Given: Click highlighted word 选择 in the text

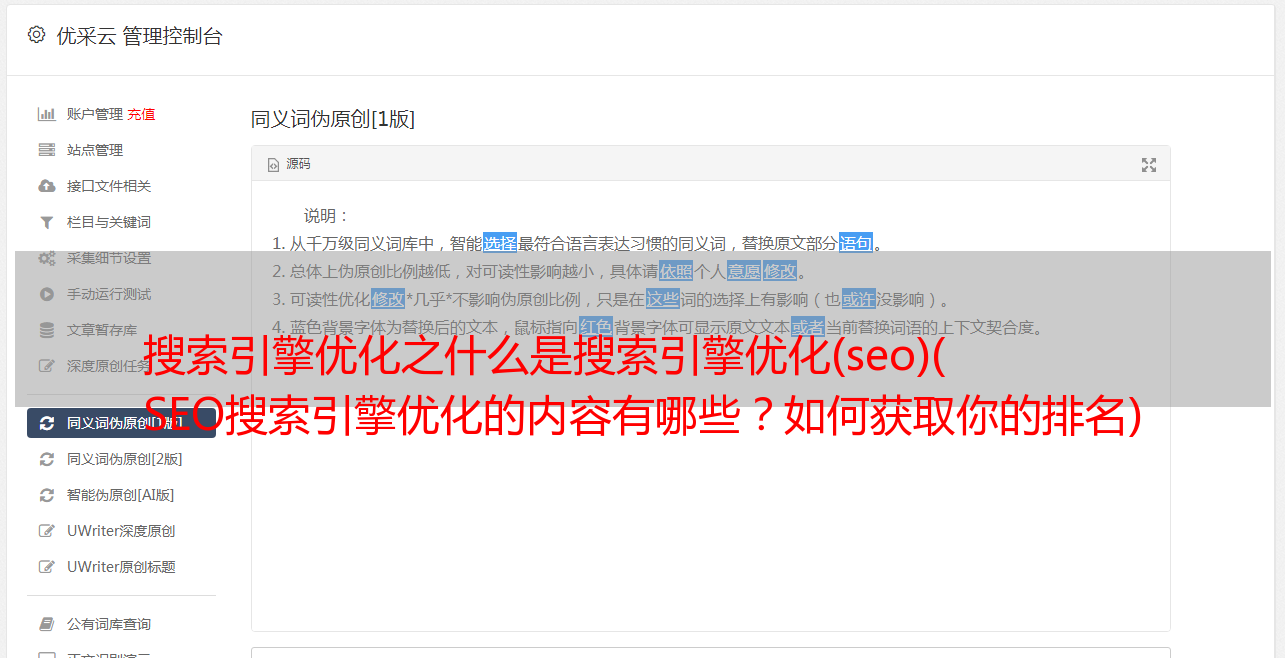Looking at the screenshot, I should 500,243.
